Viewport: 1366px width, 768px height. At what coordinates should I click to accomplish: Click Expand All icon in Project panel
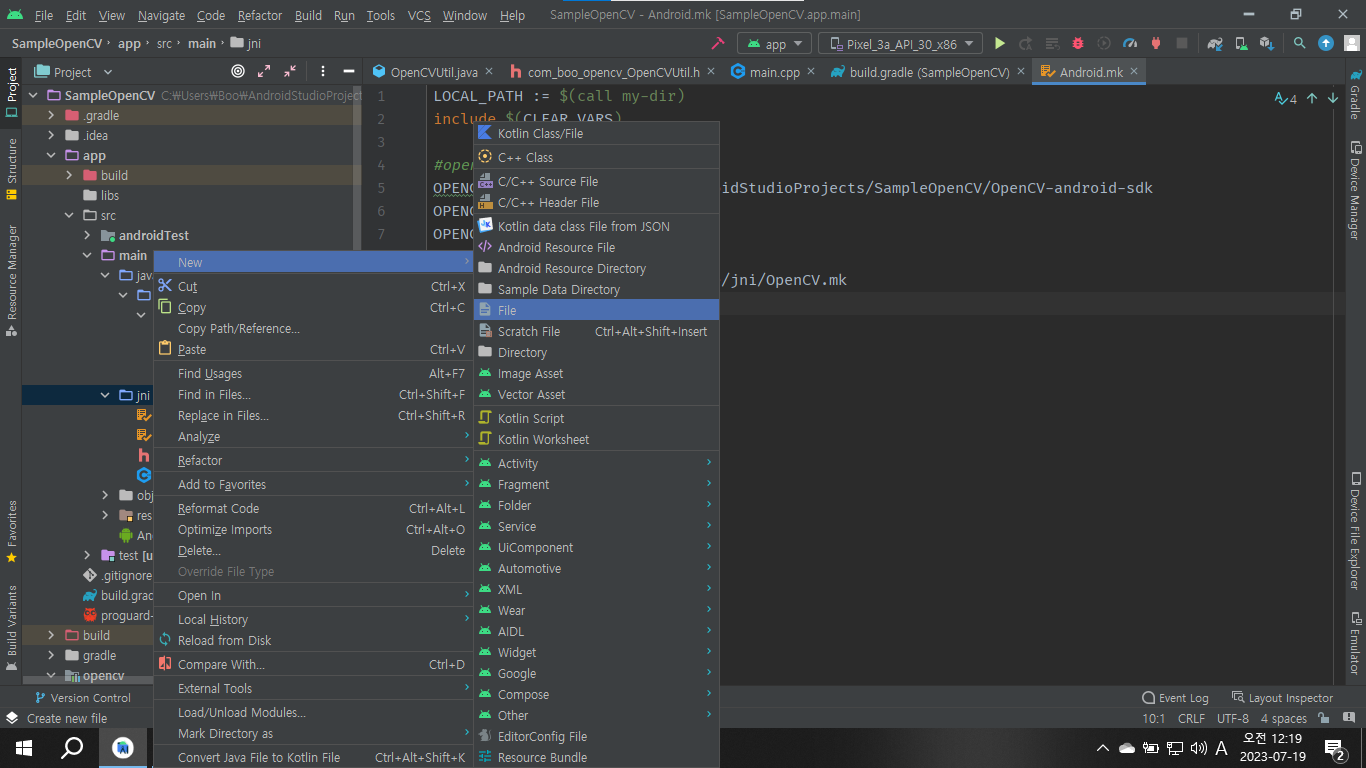264,72
